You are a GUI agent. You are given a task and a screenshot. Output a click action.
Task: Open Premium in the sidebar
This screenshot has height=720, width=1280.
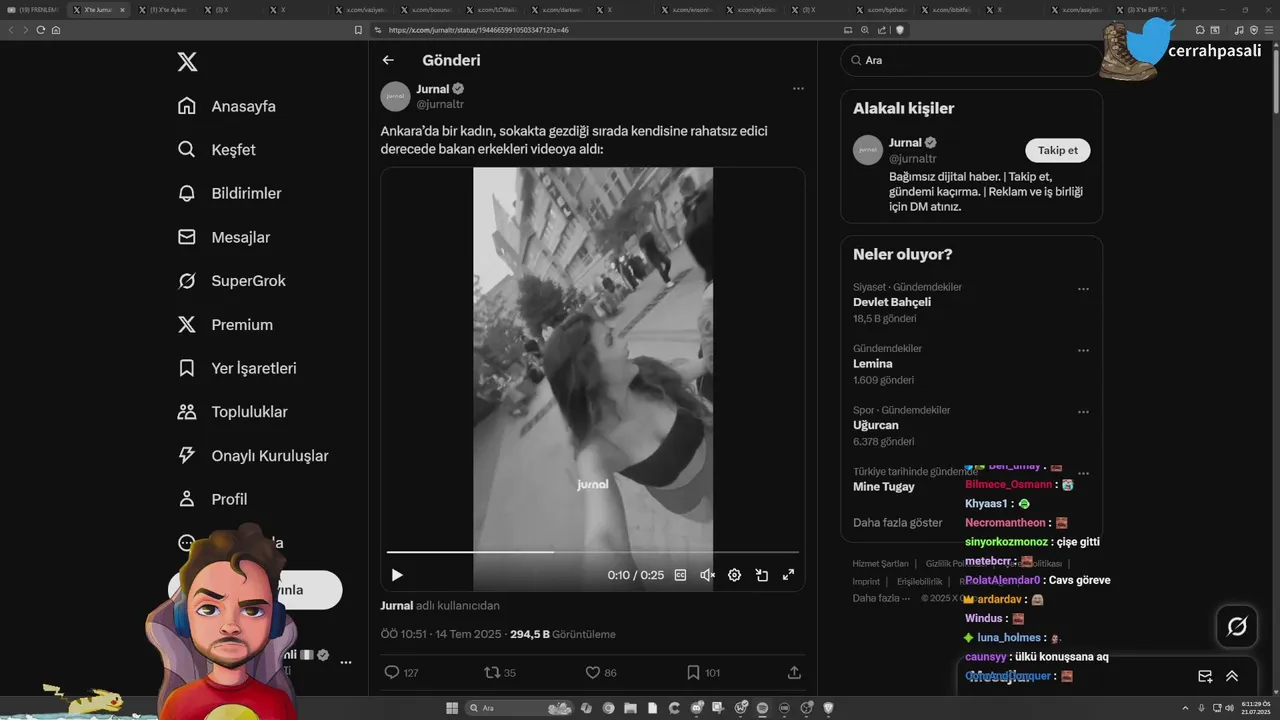pyautogui.click(x=225, y=325)
